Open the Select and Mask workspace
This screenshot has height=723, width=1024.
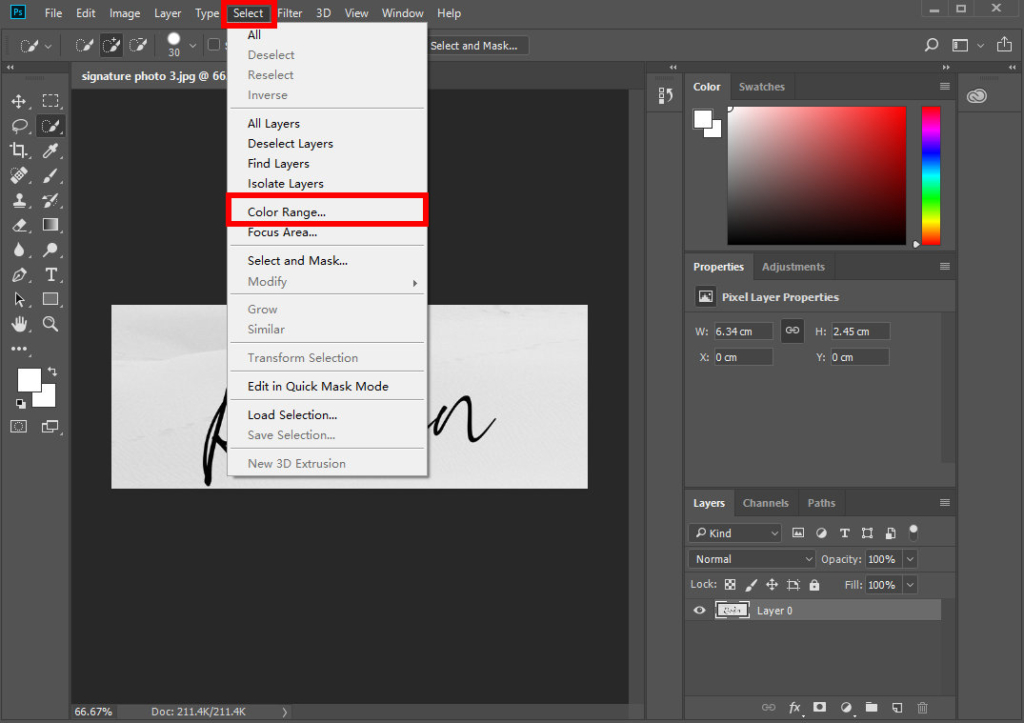pyautogui.click(x=478, y=45)
